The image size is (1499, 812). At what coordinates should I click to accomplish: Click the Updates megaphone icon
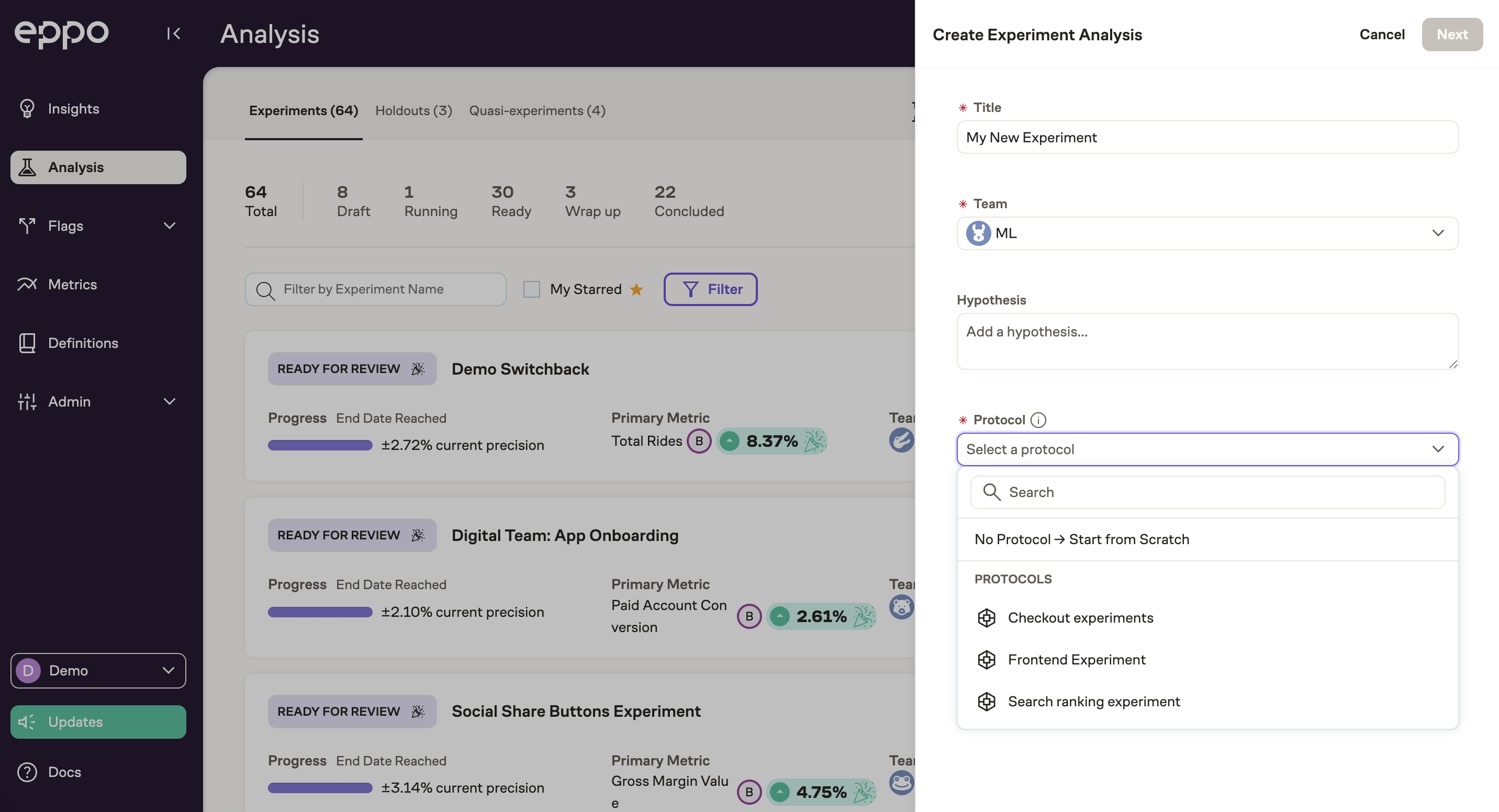coord(27,722)
